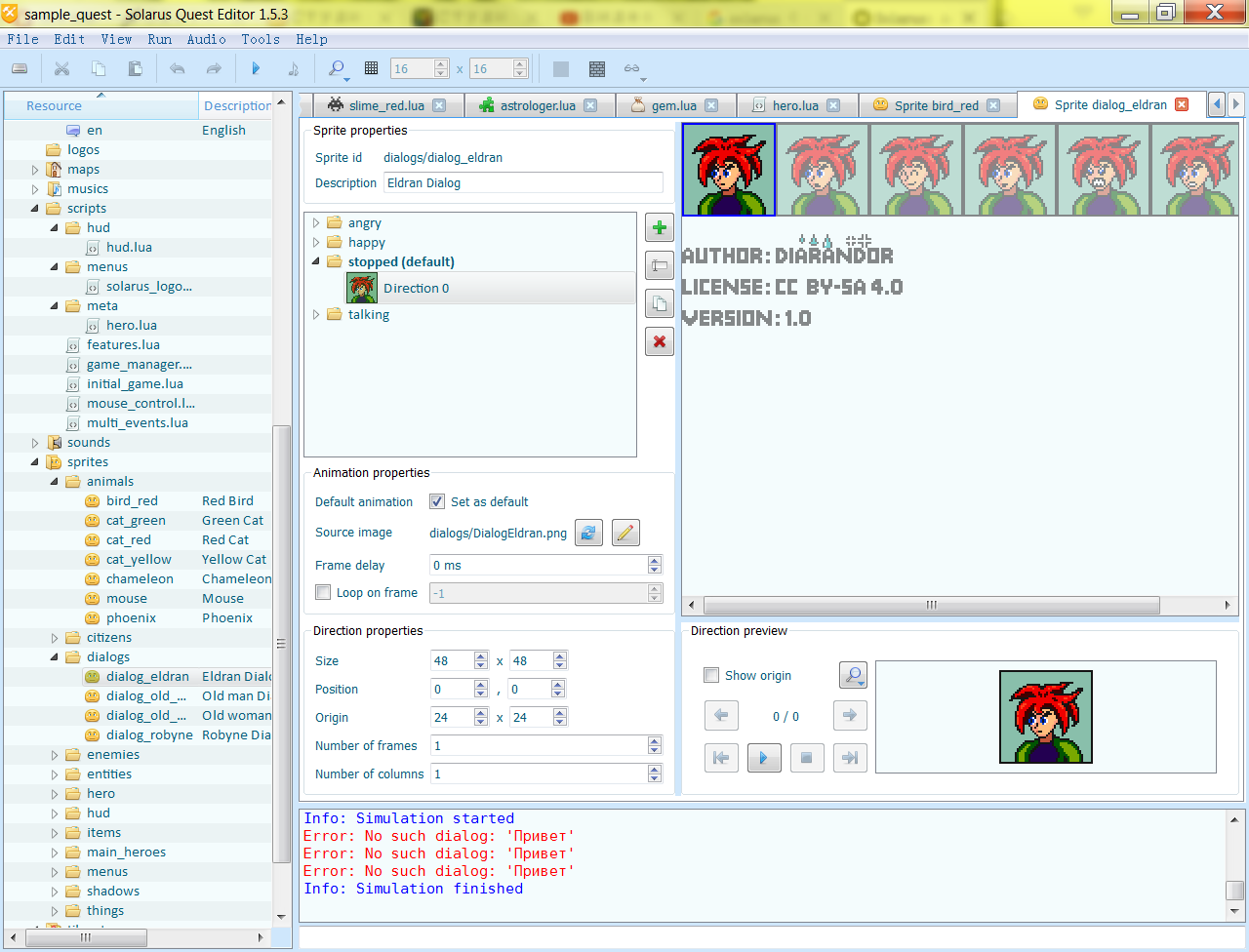Select dialog_robyne in the resource tree
The width and height of the screenshot is (1249, 952).
[148, 735]
